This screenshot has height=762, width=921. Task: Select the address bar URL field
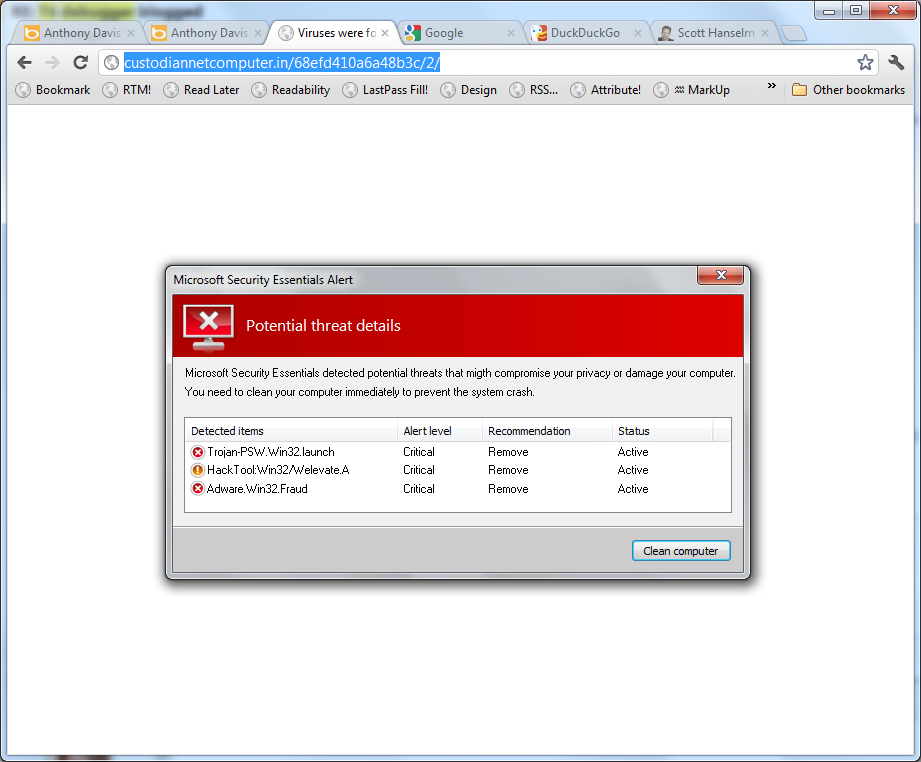[489, 62]
